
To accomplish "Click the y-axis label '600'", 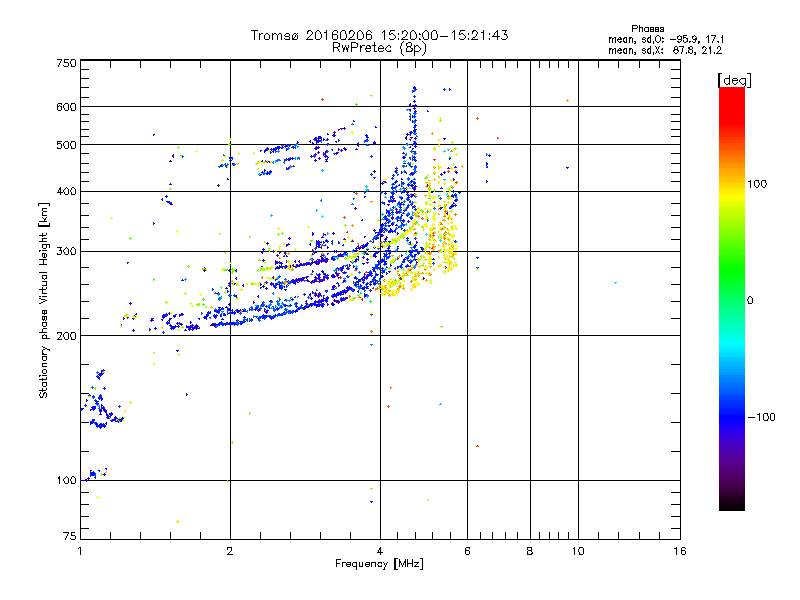I will tap(66, 107).
